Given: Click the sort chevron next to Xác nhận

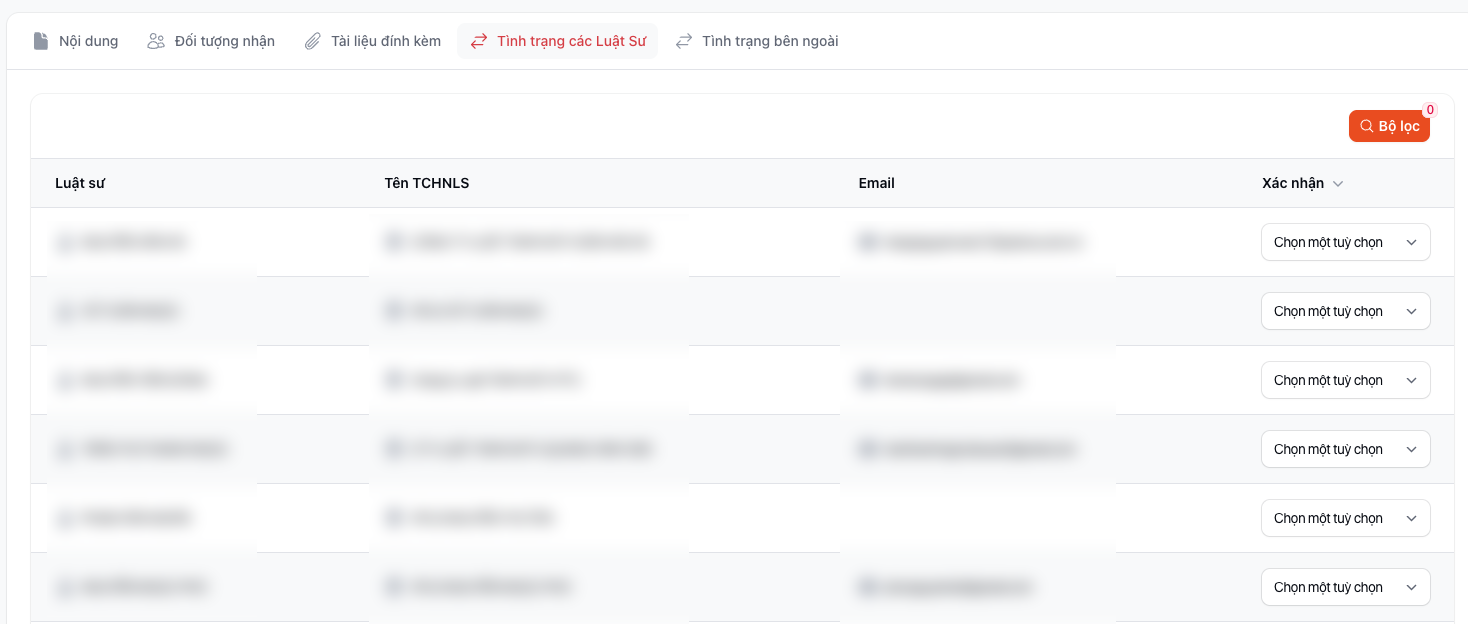Looking at the screenshot, I should click(1338, 184).
